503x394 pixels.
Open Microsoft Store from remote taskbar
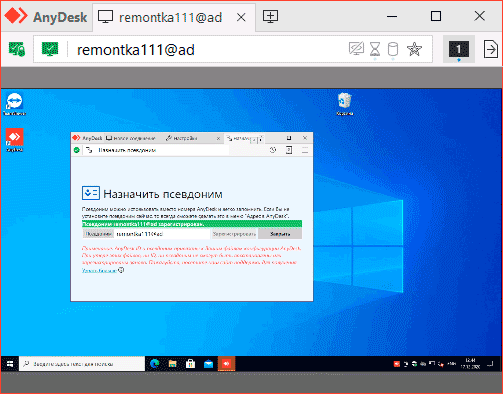click(x=190, y=364)
